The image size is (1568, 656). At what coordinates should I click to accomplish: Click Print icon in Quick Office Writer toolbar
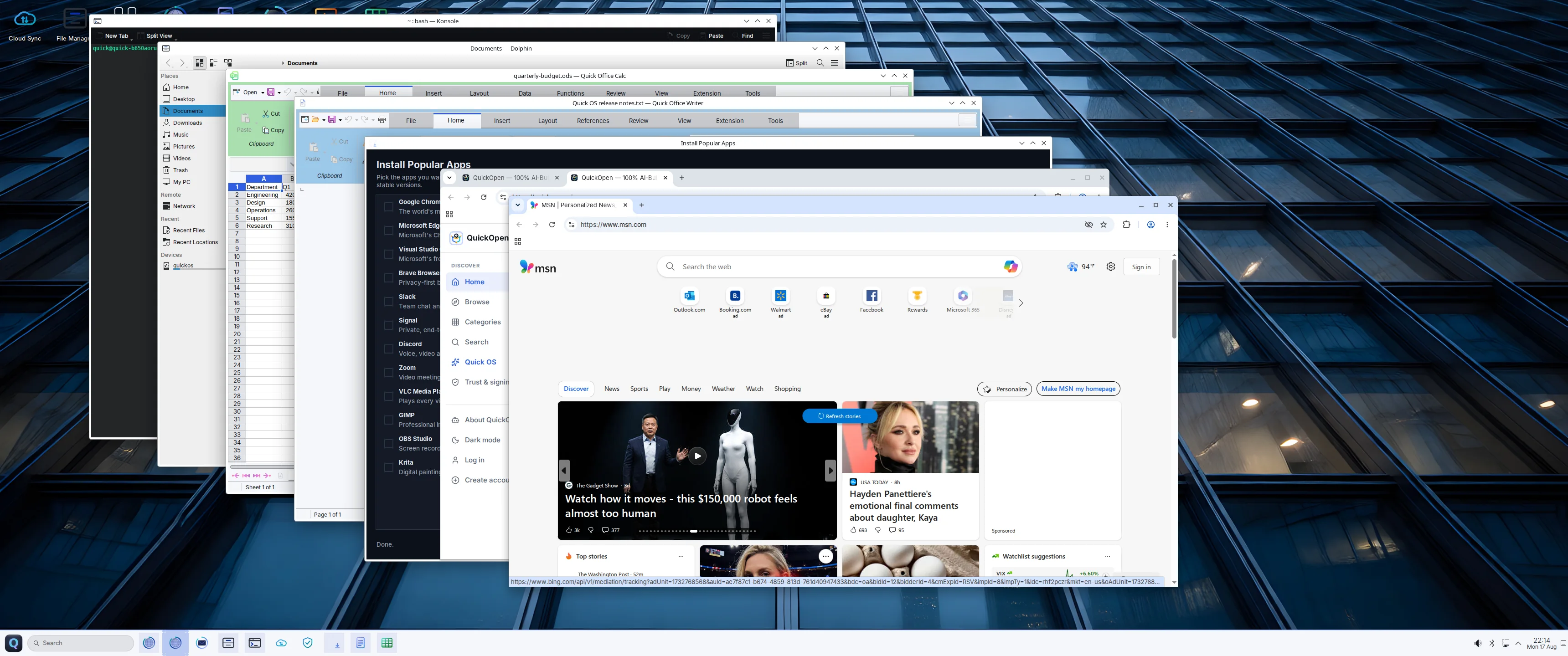pyautogui.click(x=382, y=120)
